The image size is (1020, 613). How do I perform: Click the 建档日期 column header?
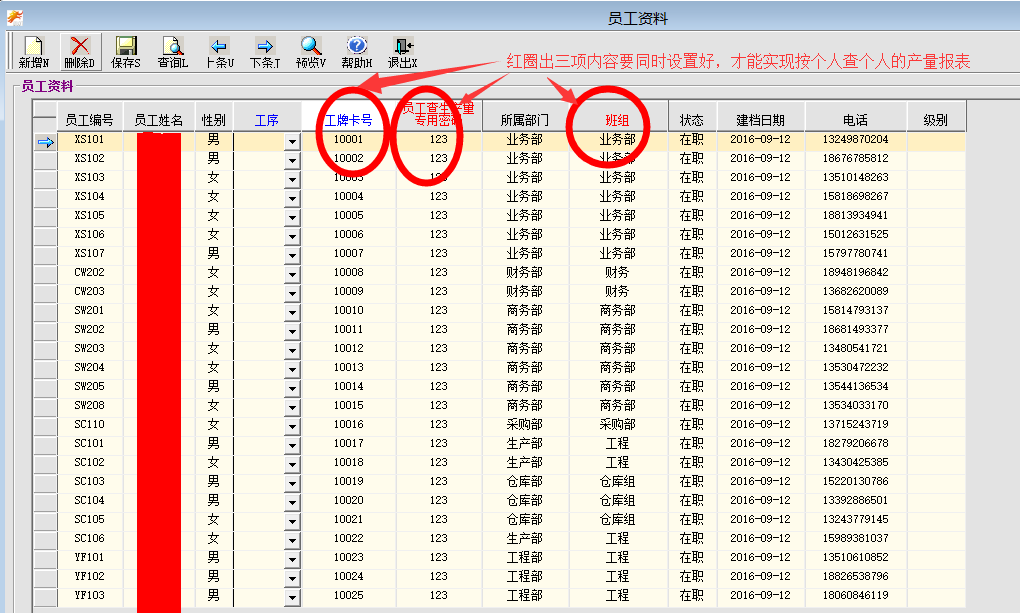(760, 120)
